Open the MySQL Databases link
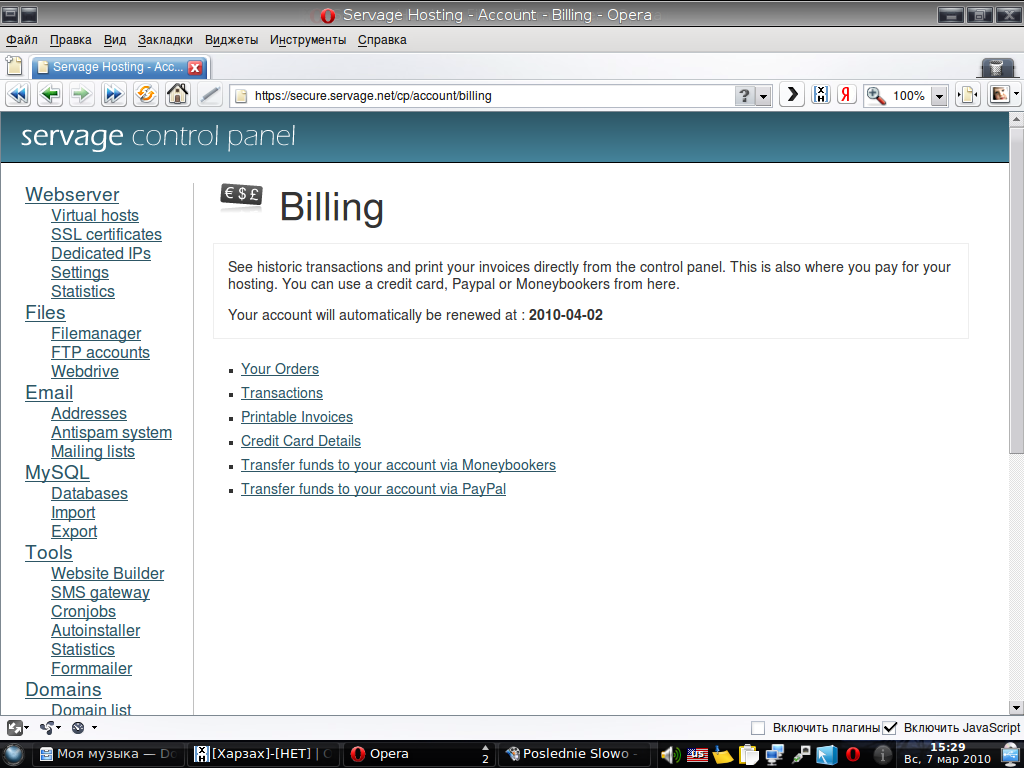1024x768 pixels. click(x=89, y=494)
